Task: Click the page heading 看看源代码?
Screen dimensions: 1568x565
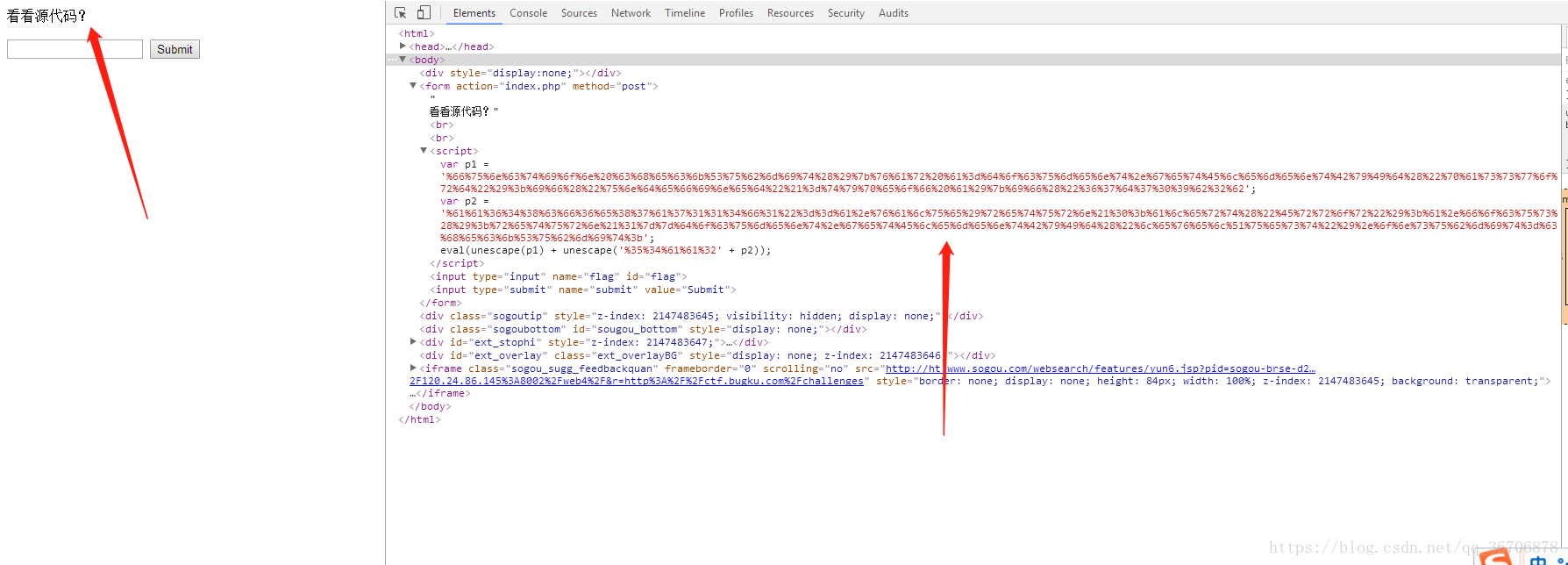Action: (46, 16)
